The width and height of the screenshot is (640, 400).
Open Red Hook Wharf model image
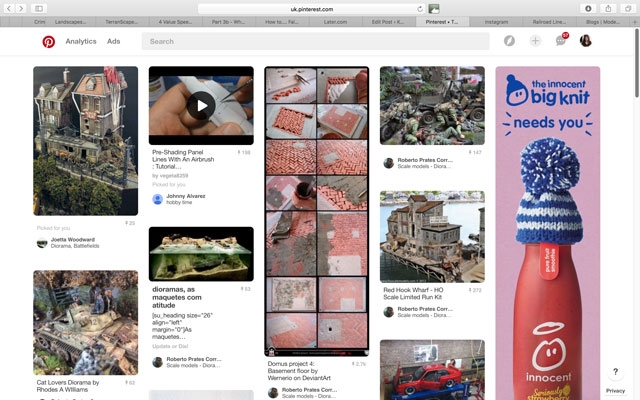click(432, 237)
